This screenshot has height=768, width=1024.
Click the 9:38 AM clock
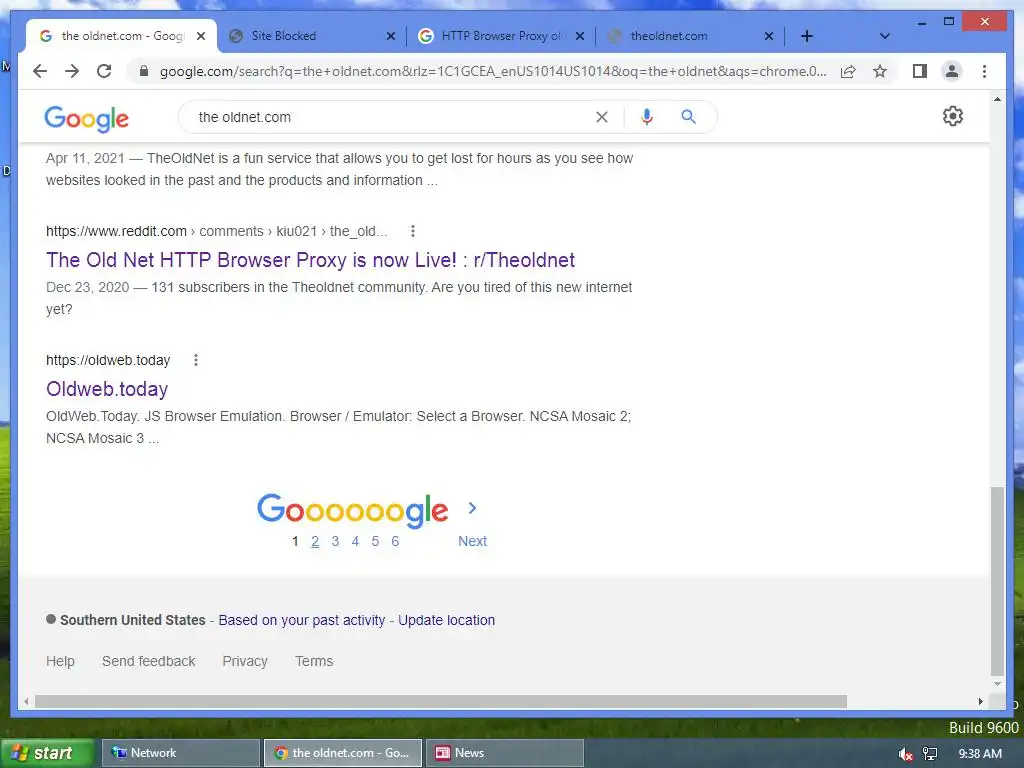click(x=980, y=754)
